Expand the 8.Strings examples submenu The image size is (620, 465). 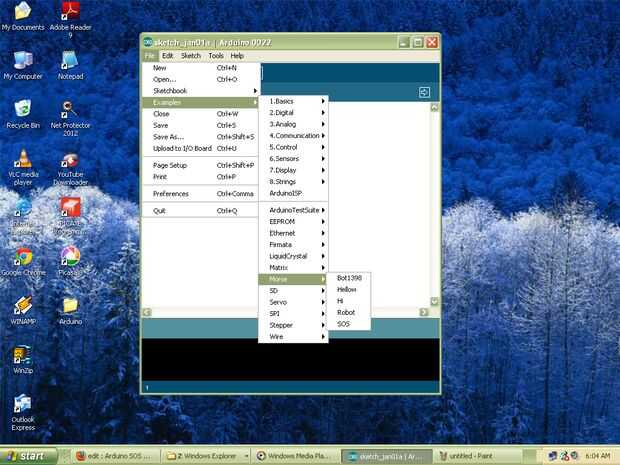pos(293,181)
